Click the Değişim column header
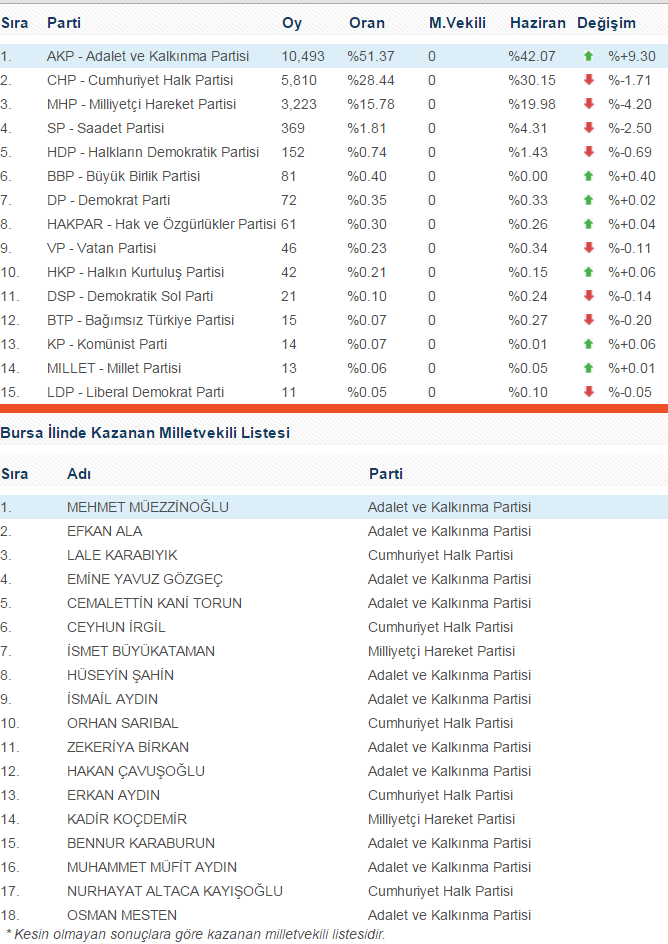Screen dimensions: 668x944 coord(606,23)
